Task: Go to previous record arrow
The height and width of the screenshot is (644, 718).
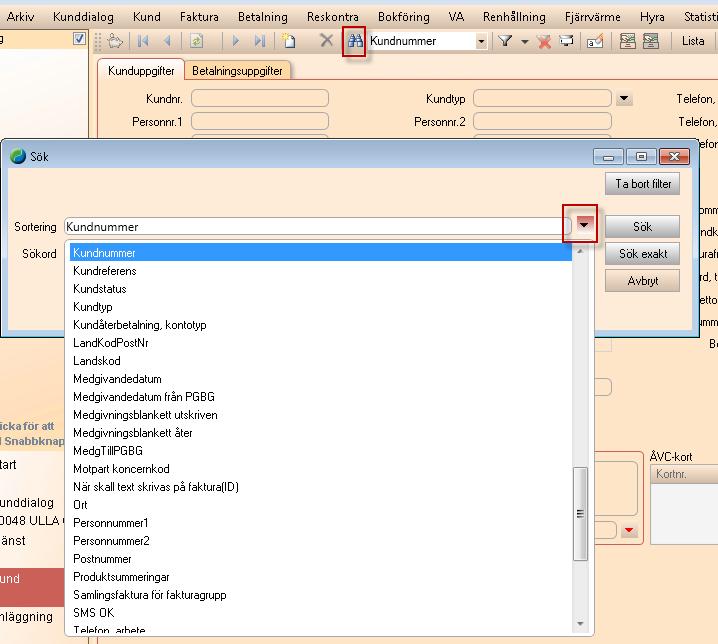Action: (x=167, y=41)
